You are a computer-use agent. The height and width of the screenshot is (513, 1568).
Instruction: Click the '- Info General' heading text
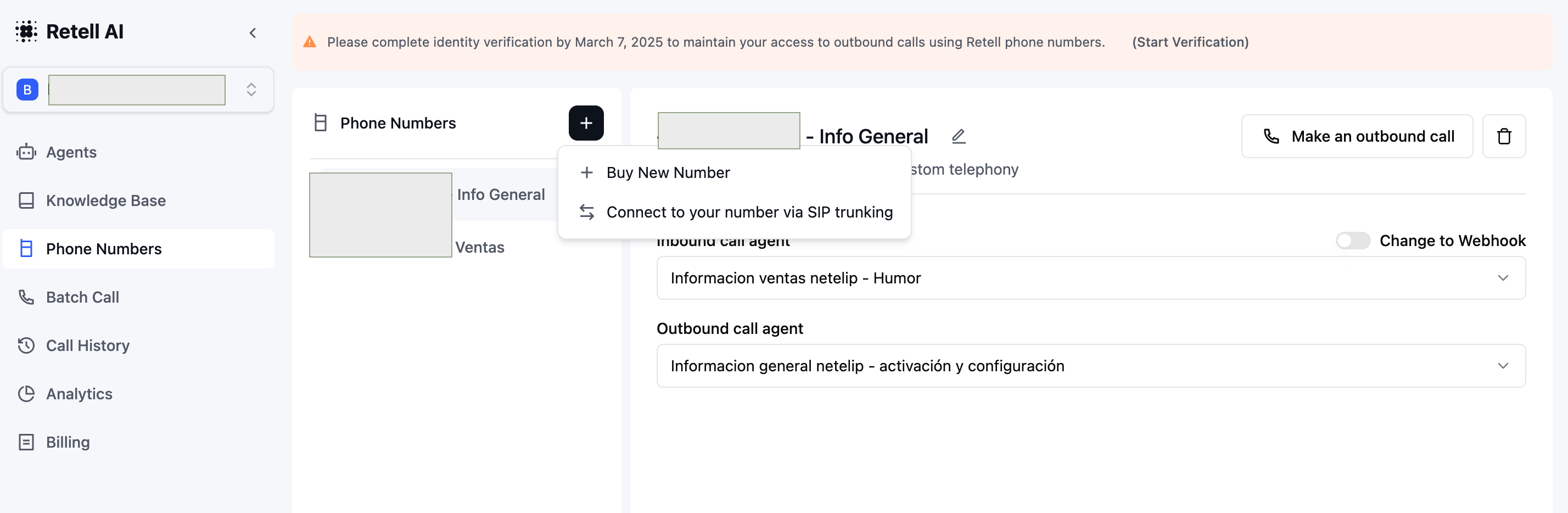[x=867, y=136]
